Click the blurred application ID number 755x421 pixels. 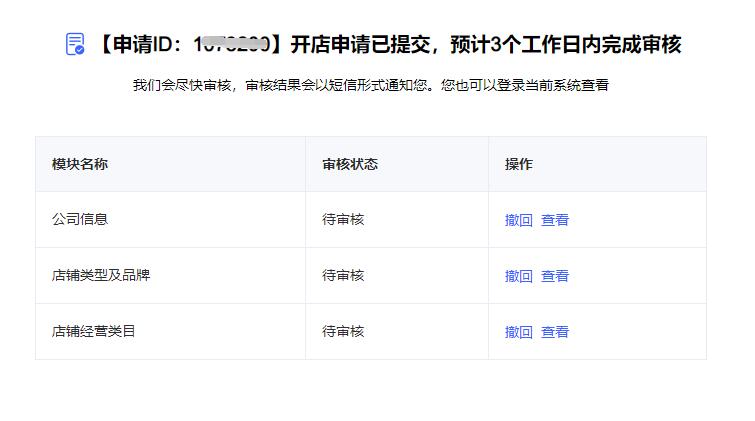[x=231, y=44]
